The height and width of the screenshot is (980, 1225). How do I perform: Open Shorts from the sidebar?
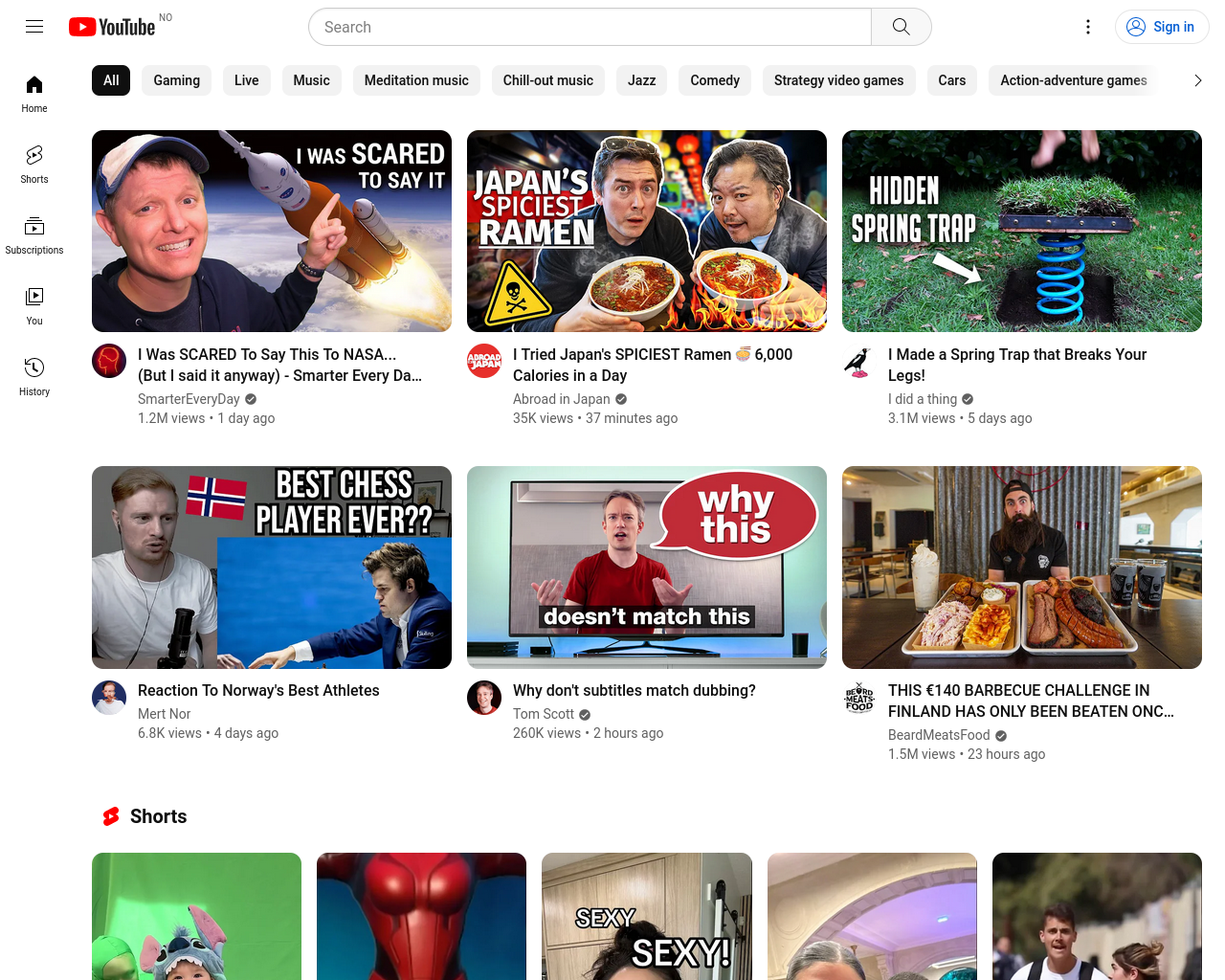coord(34,165)
